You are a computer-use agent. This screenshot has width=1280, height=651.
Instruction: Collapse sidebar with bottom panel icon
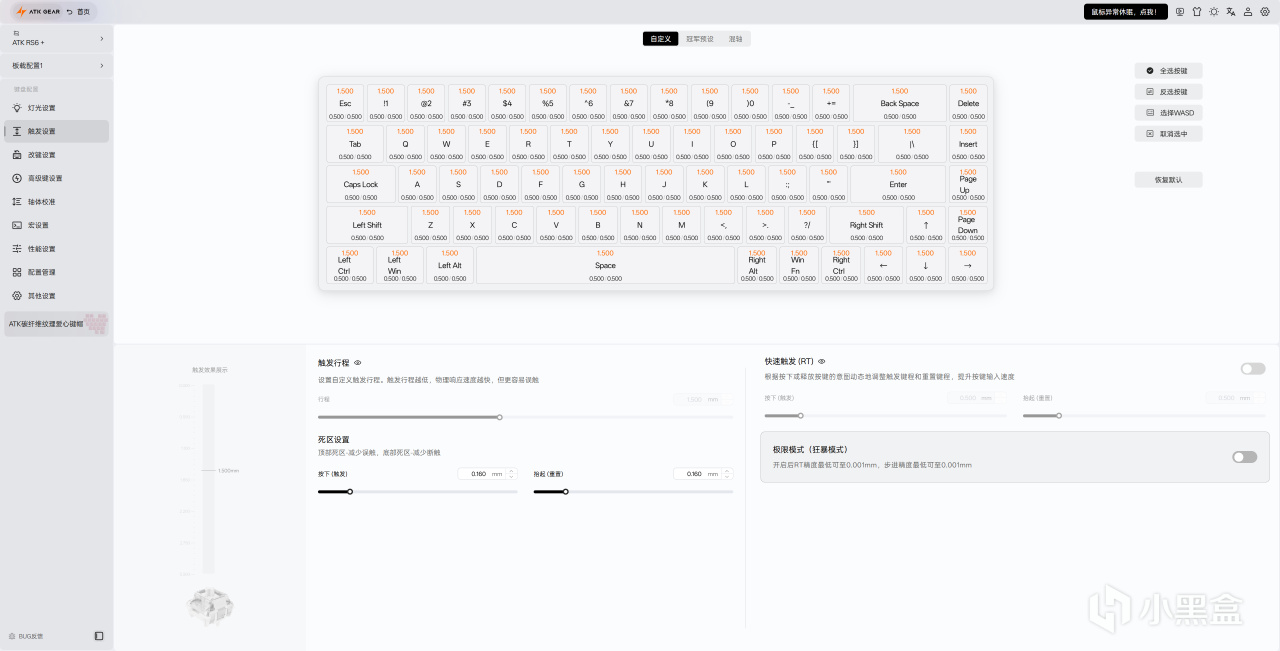coord(99,636)
